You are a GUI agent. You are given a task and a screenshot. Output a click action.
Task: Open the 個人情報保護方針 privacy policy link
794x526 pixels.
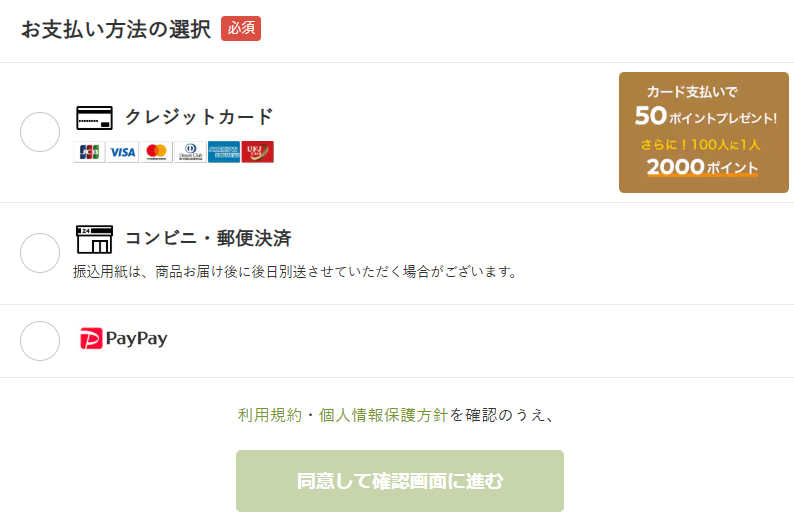pyautogui.click(x=383, y=415)
